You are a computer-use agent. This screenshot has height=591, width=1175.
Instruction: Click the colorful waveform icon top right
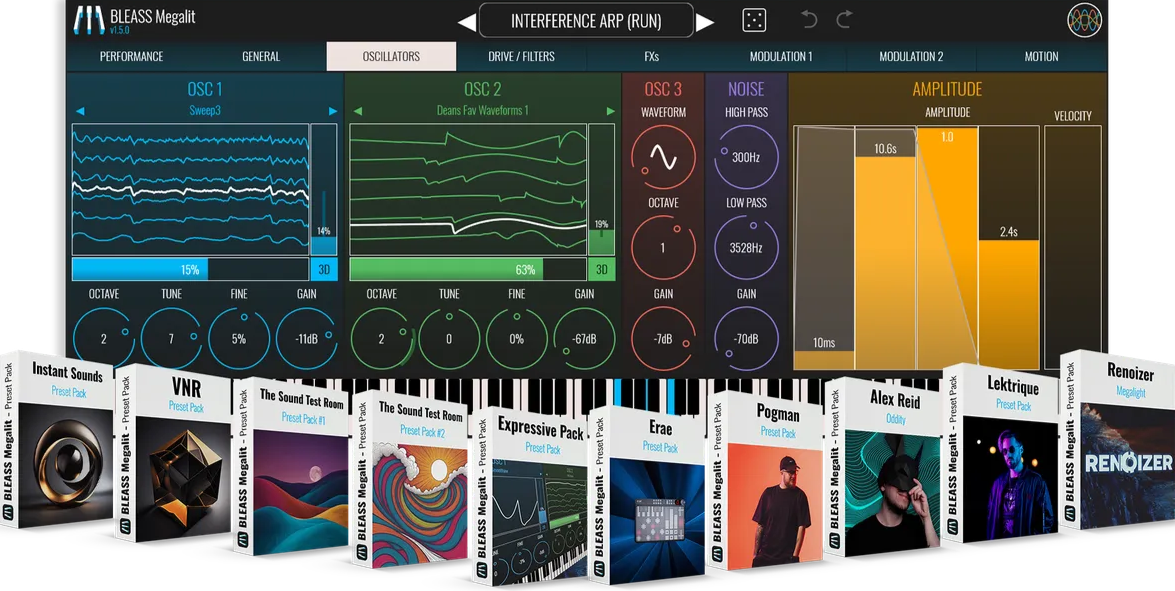click(x=1084, y=20)
